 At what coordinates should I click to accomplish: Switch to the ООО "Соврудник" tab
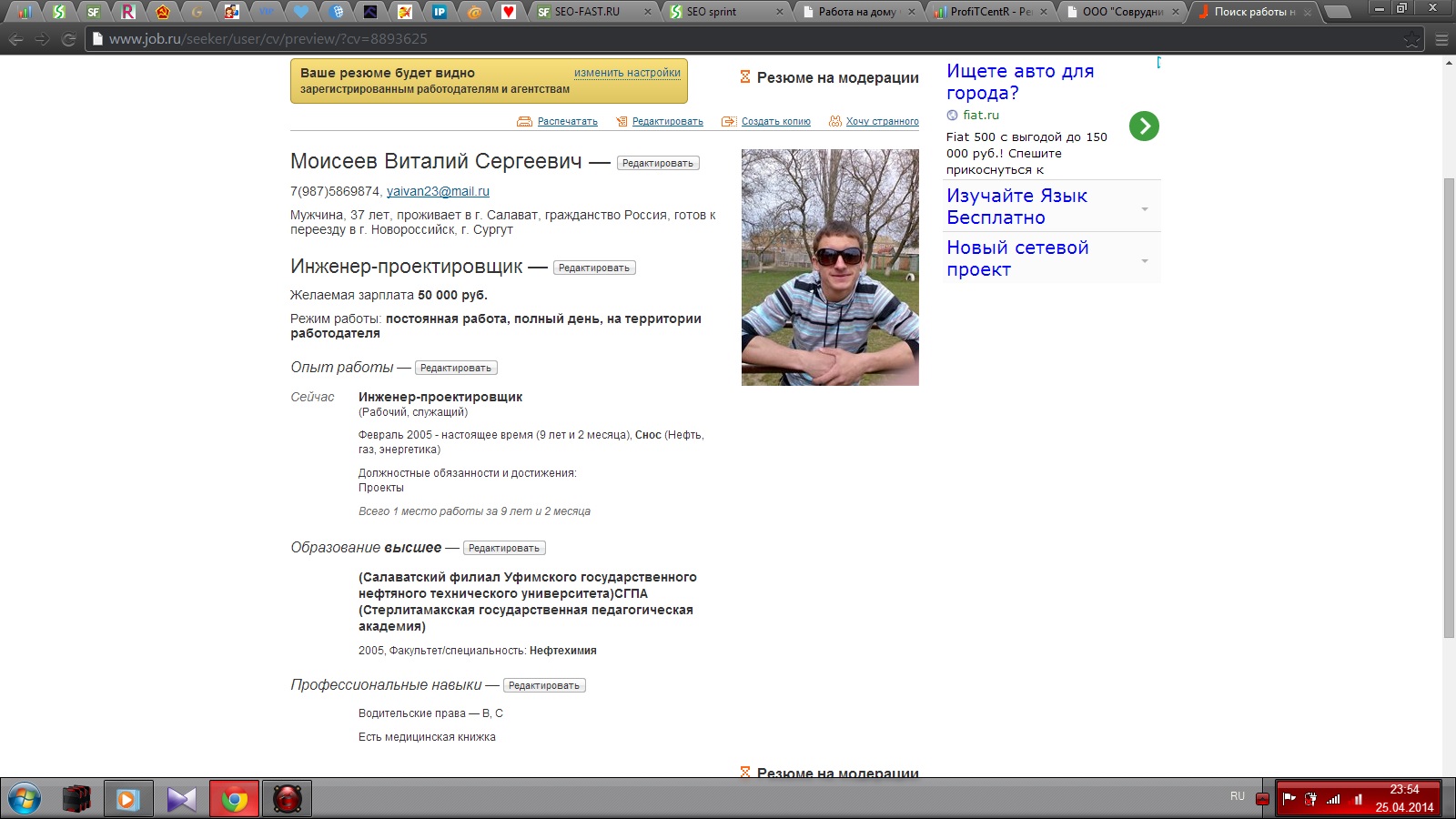tap(1121, 12)
